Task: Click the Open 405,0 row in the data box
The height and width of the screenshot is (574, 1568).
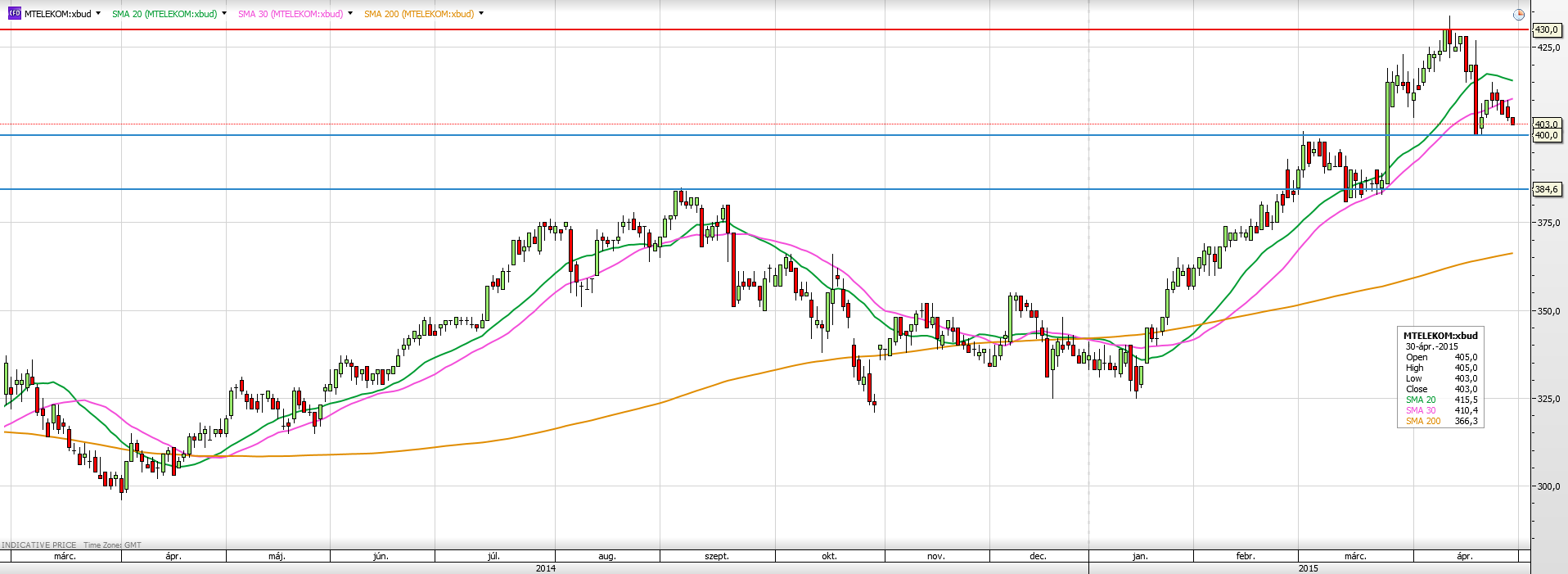Action: [1441, 357]
